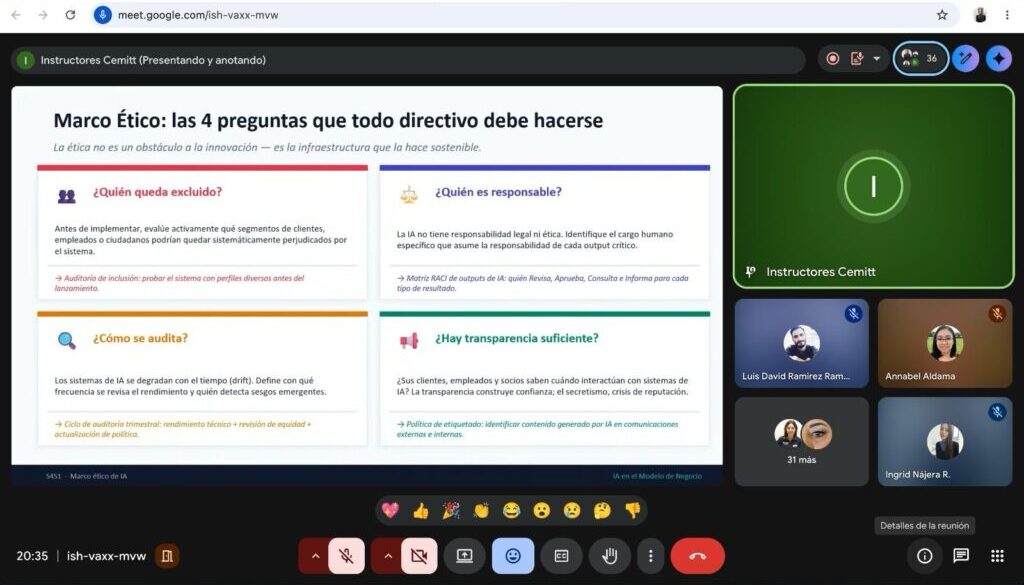Click the microphone indicator in address bar

(x=103, y=15)
